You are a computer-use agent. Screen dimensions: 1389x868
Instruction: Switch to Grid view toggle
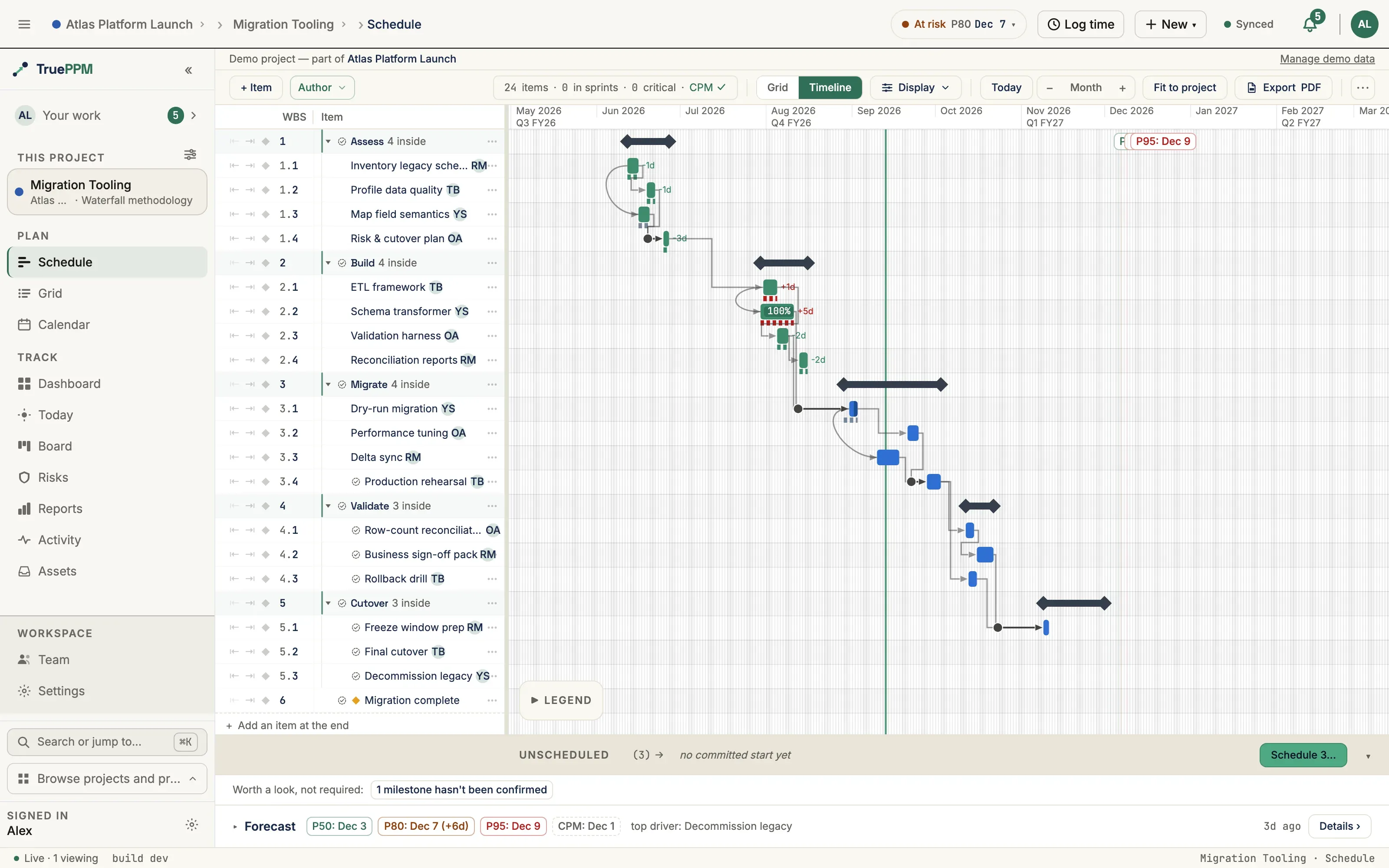click(777, 88)
